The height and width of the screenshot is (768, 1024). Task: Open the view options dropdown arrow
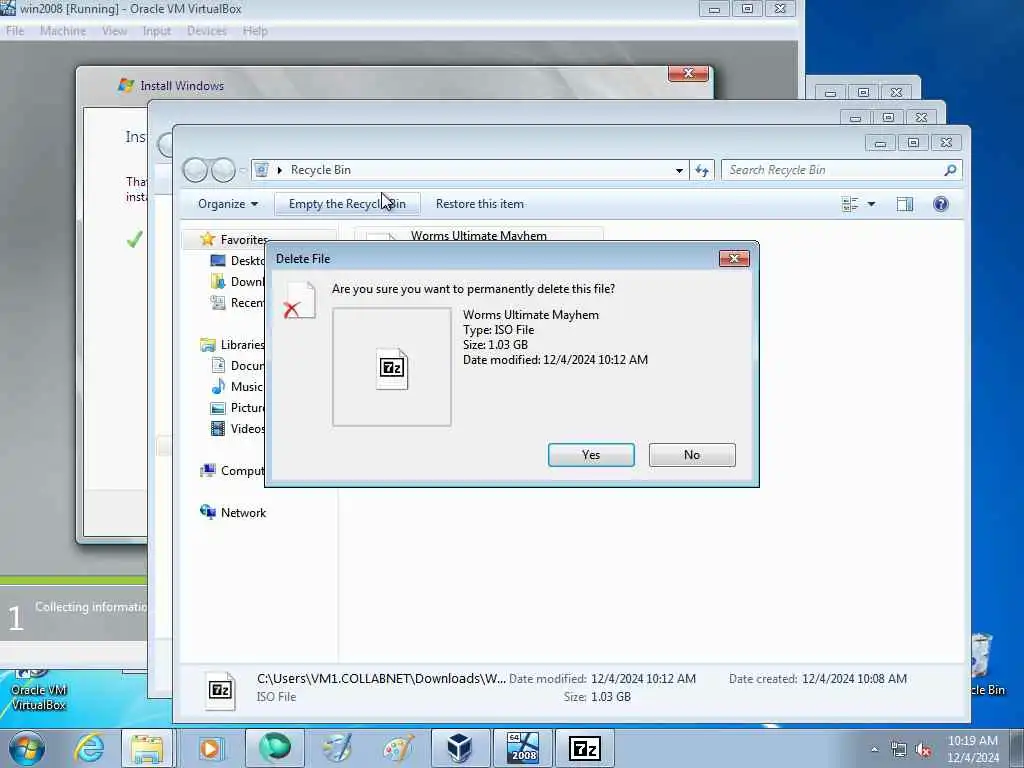pyautogui.click(x=871, y=204)
